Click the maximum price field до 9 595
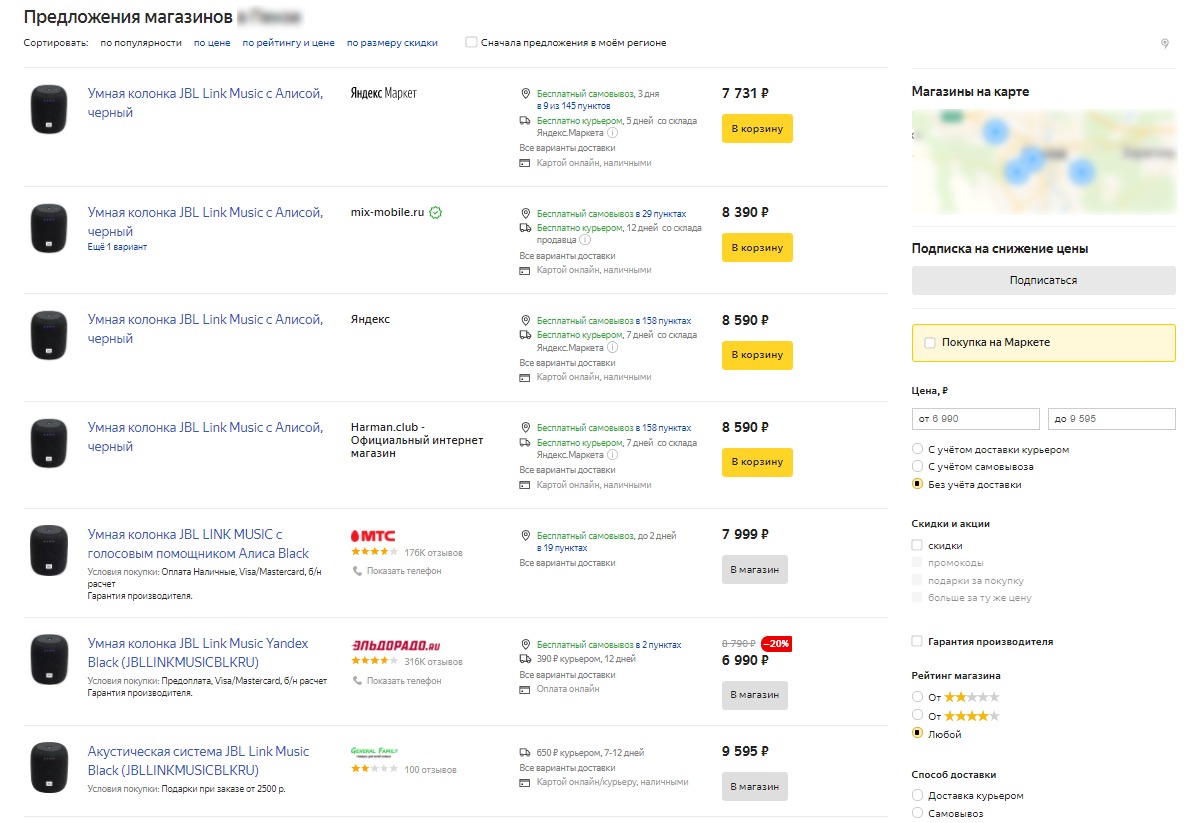The height and width of the screenshot is (823, 1195). 1112,418
